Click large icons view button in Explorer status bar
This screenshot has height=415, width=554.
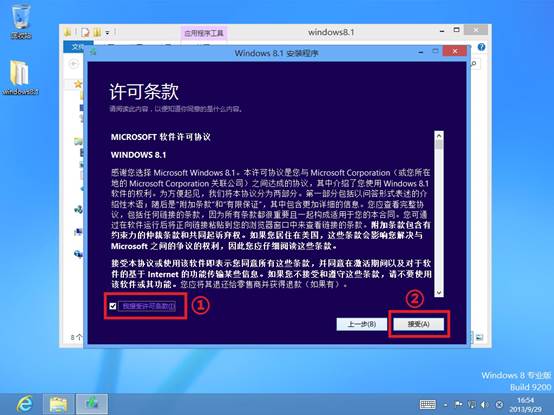pos(479,337)
